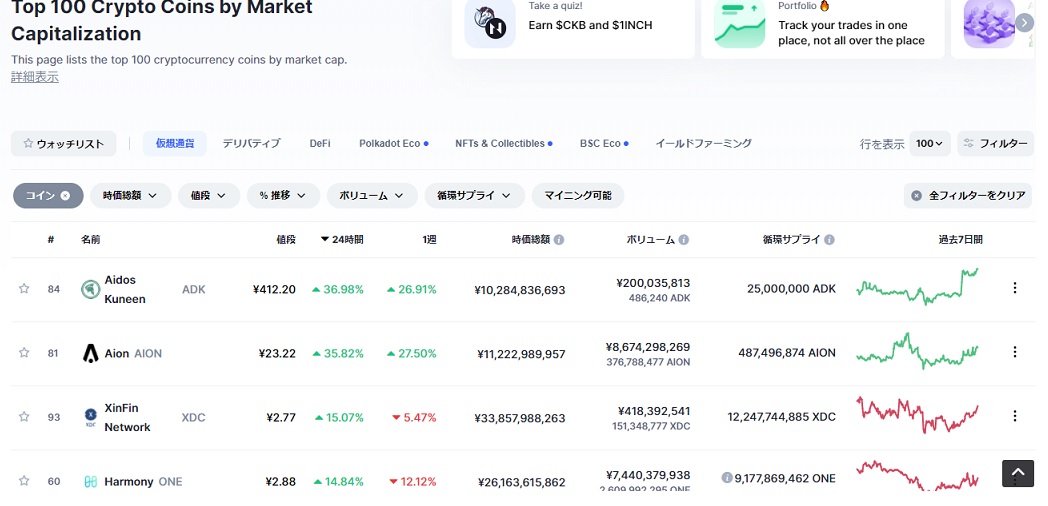This screenshot has width=1048, height=506.
Task: Open the Aidos Kuneen coin name link
Action: coord(125,289)
